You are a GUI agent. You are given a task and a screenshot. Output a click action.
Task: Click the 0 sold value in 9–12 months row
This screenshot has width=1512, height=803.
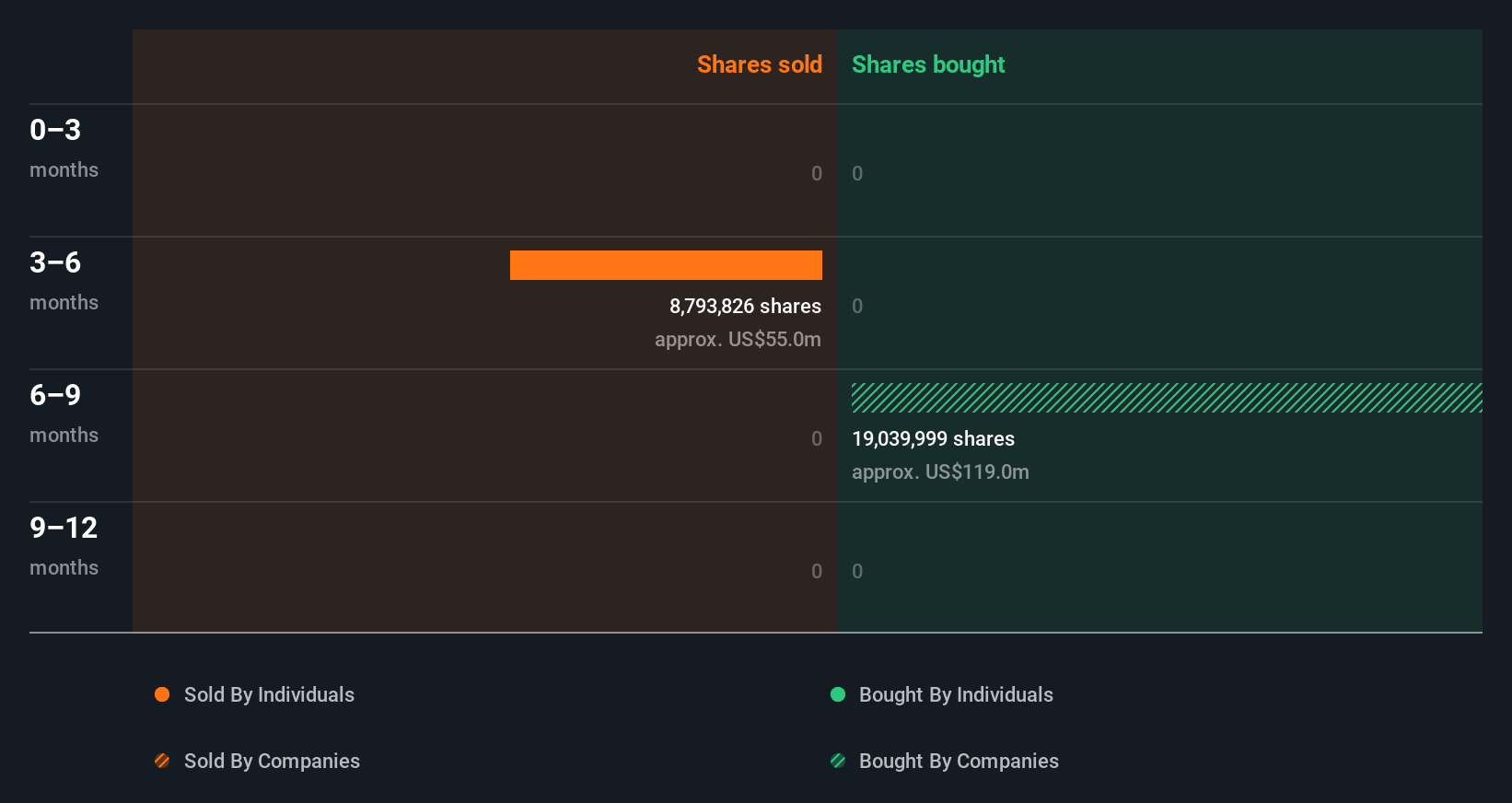[x=817, y=571]
